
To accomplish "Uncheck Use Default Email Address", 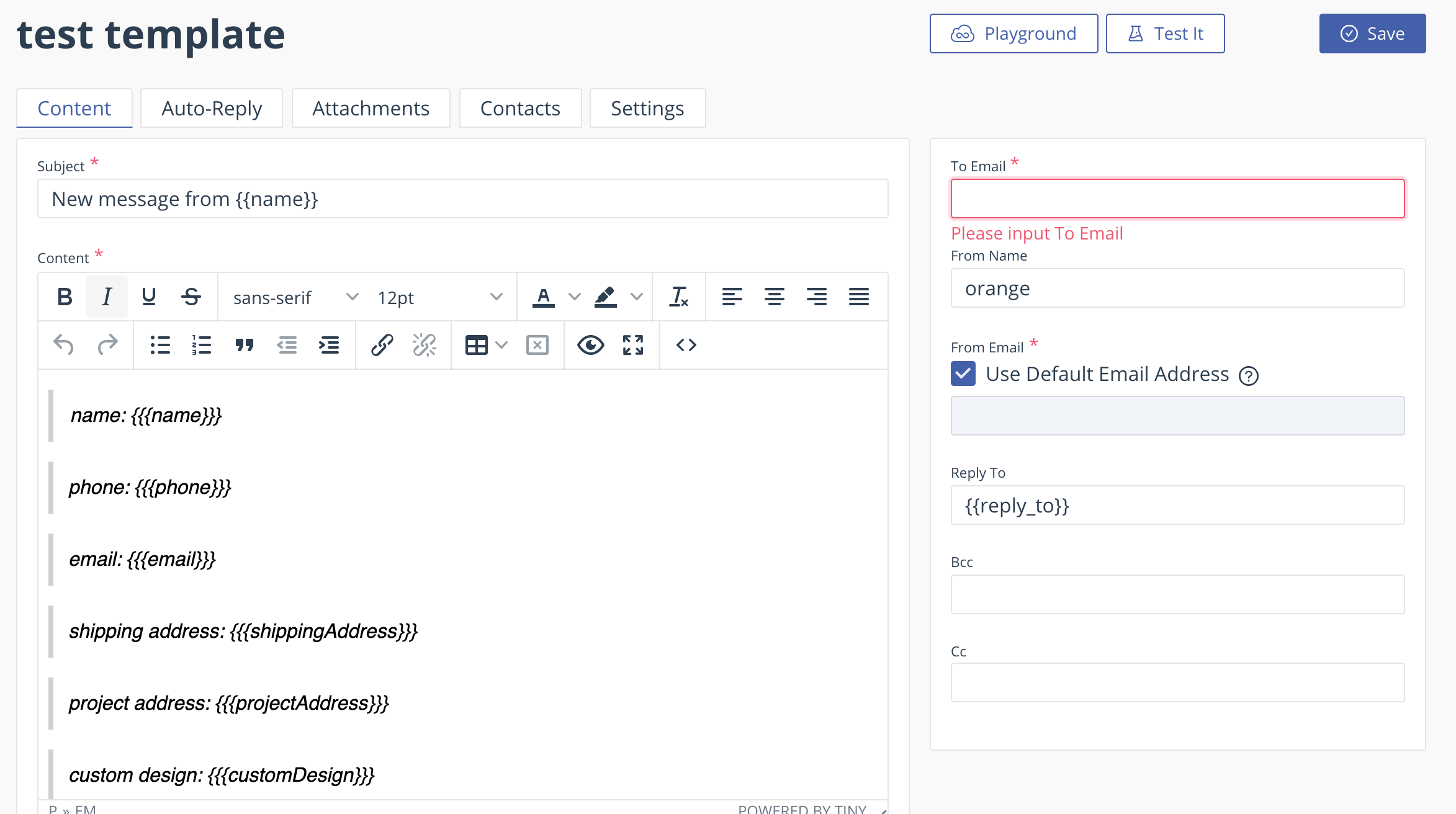I will [963, 374].
